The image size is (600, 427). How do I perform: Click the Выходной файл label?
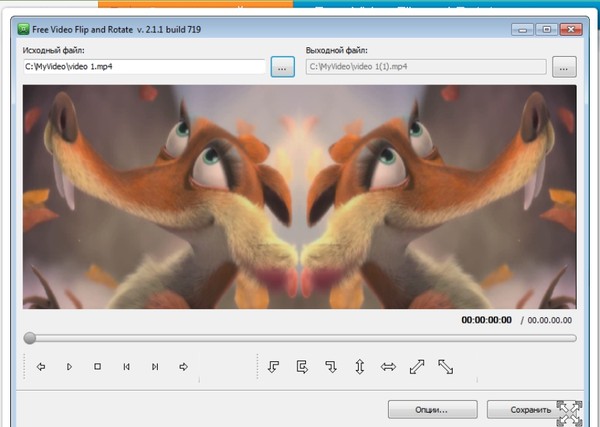pyautogui.click(x=336, y=50)
